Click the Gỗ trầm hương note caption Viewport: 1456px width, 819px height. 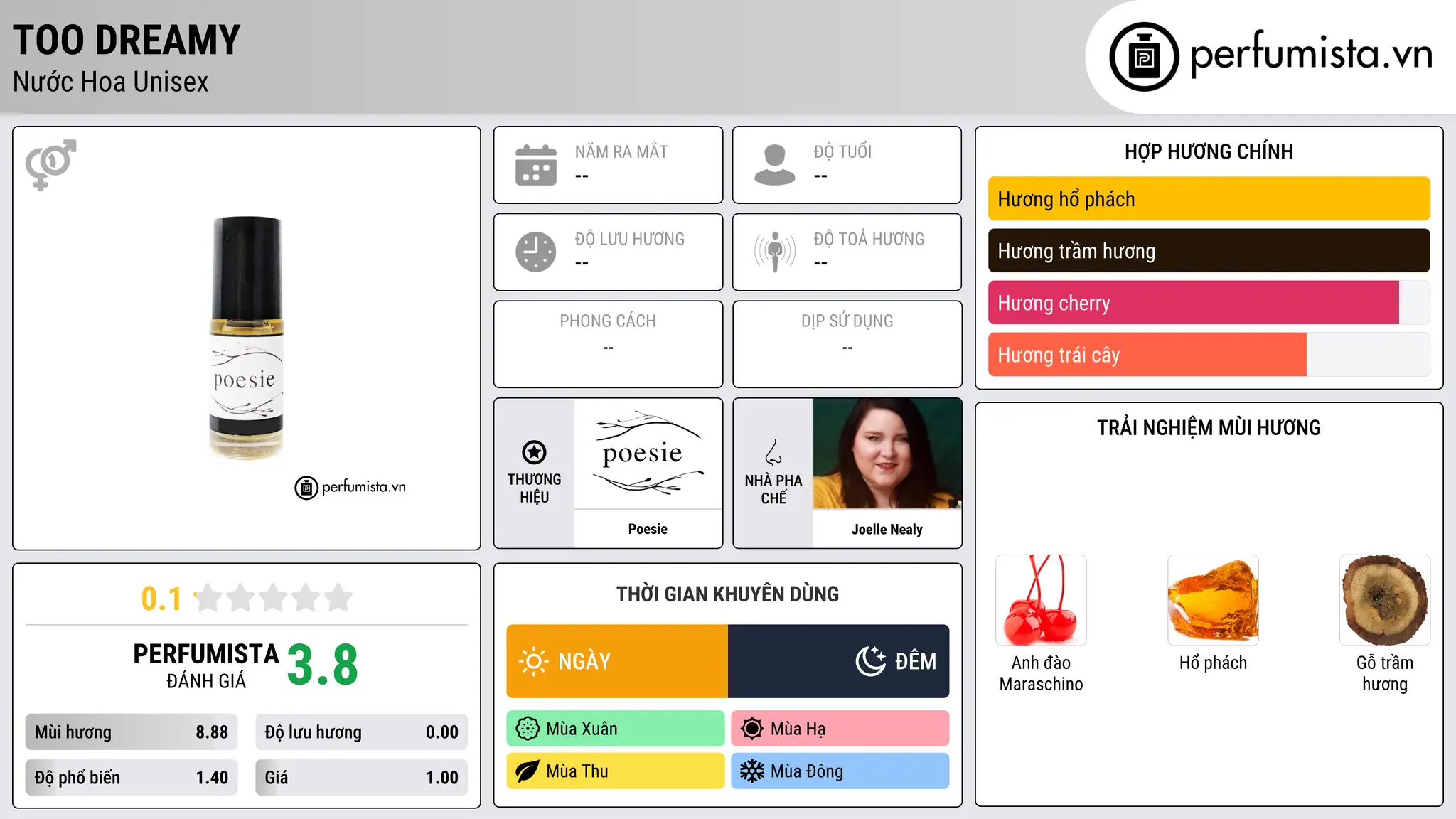tap(1385, 673)
